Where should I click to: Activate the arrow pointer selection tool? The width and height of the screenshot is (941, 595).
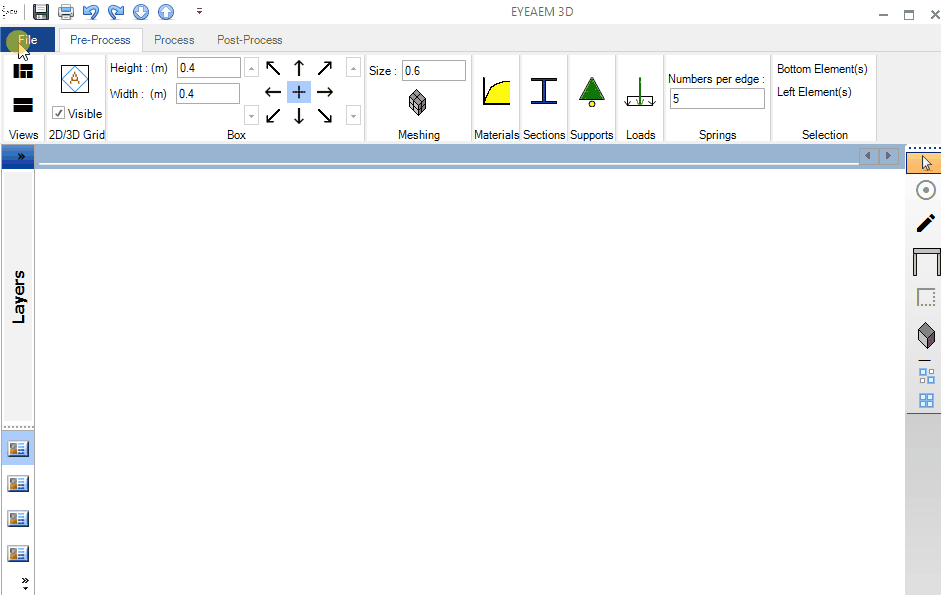[x=926, y=163]
